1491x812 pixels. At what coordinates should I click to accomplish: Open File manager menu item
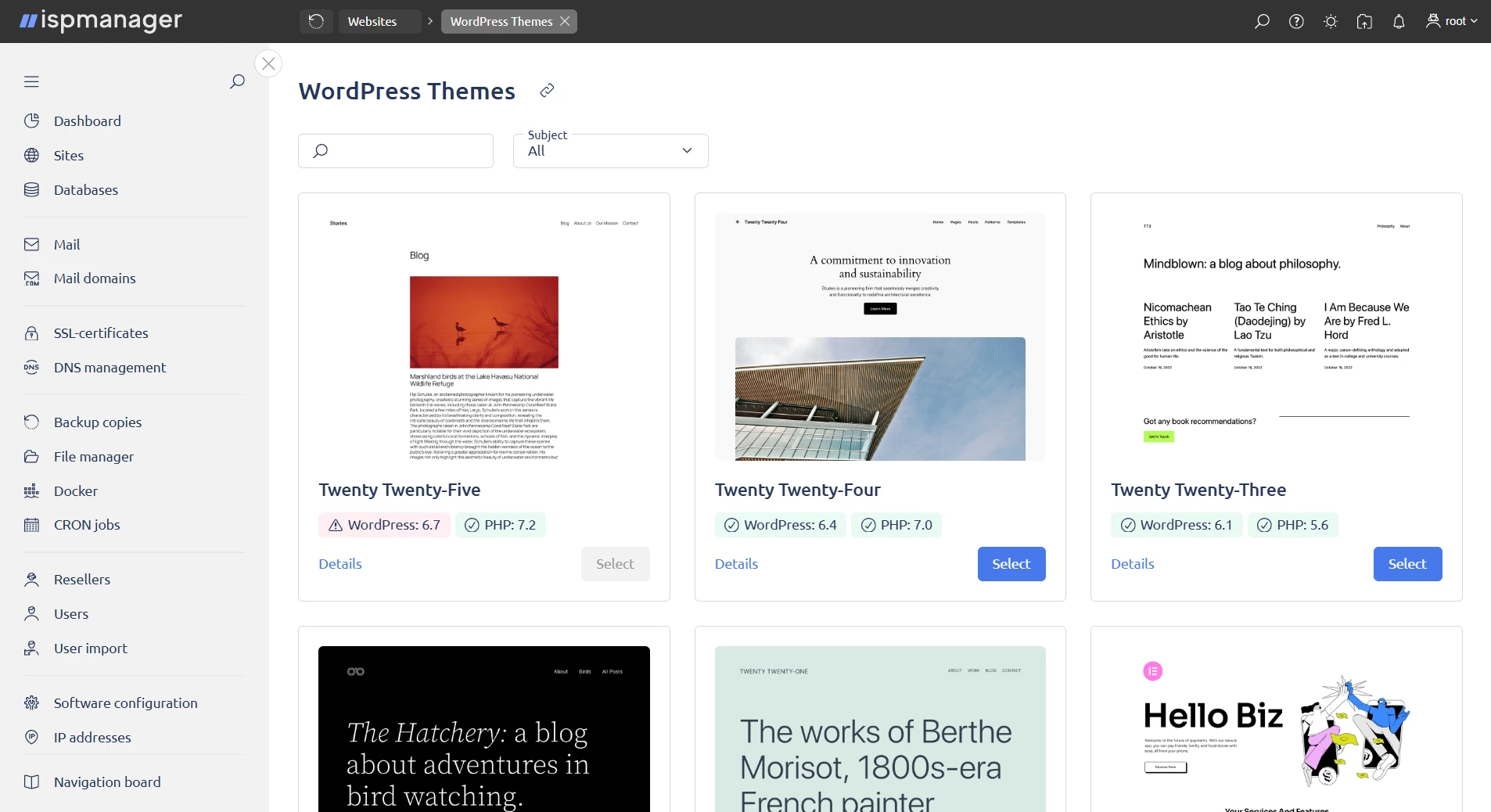(94, 457)
